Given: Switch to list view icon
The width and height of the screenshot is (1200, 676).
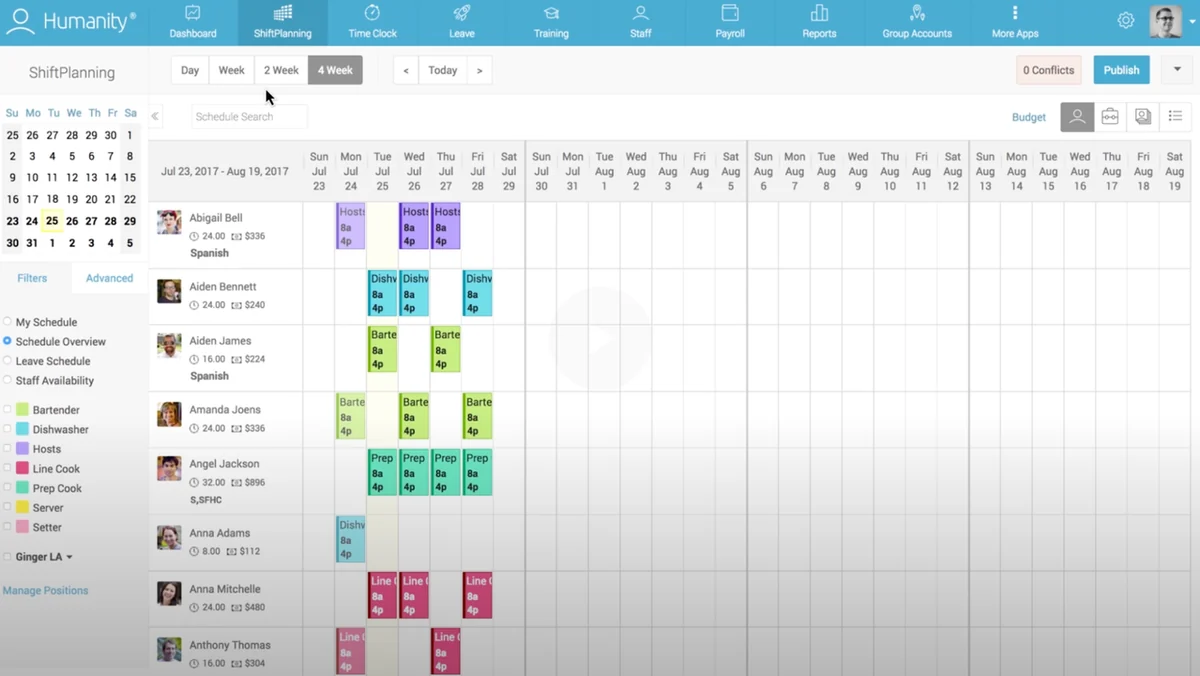Looking at the screenshot, I should (1176, 117).
